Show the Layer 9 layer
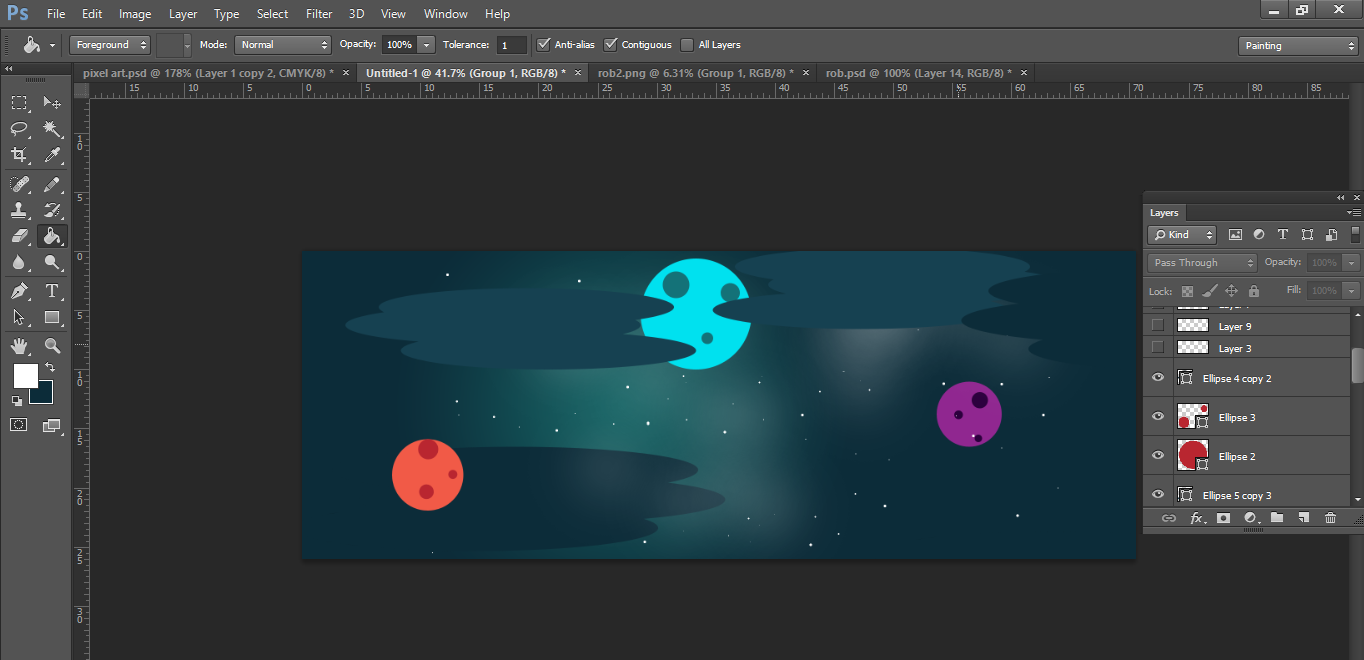The width and height of the screenshot is (1364, 660). [1158, 326]
